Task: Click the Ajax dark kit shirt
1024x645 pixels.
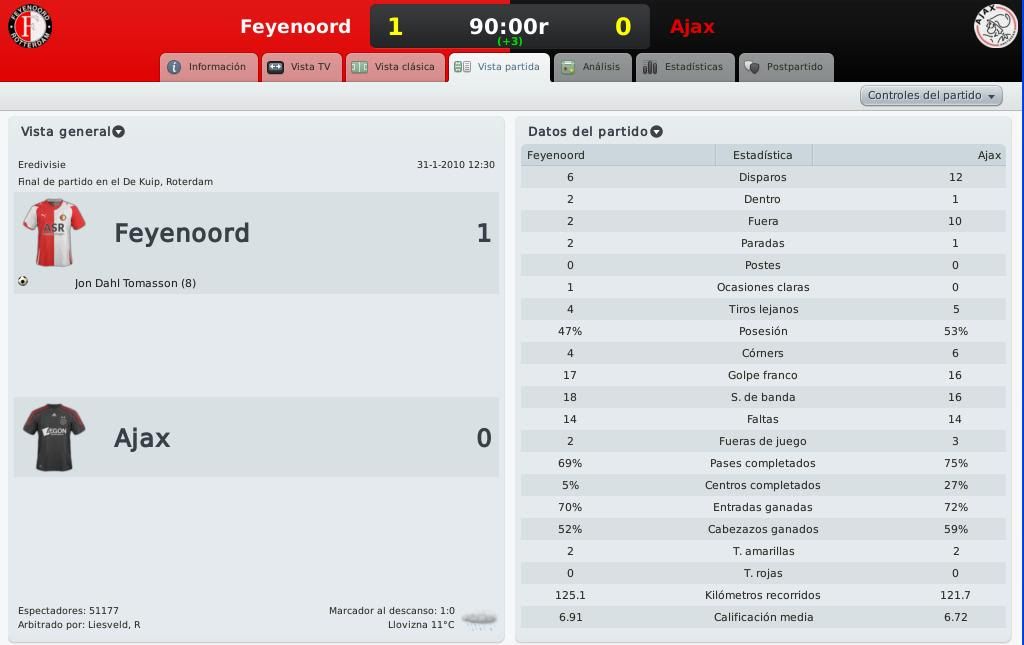Action: point(54,437)
